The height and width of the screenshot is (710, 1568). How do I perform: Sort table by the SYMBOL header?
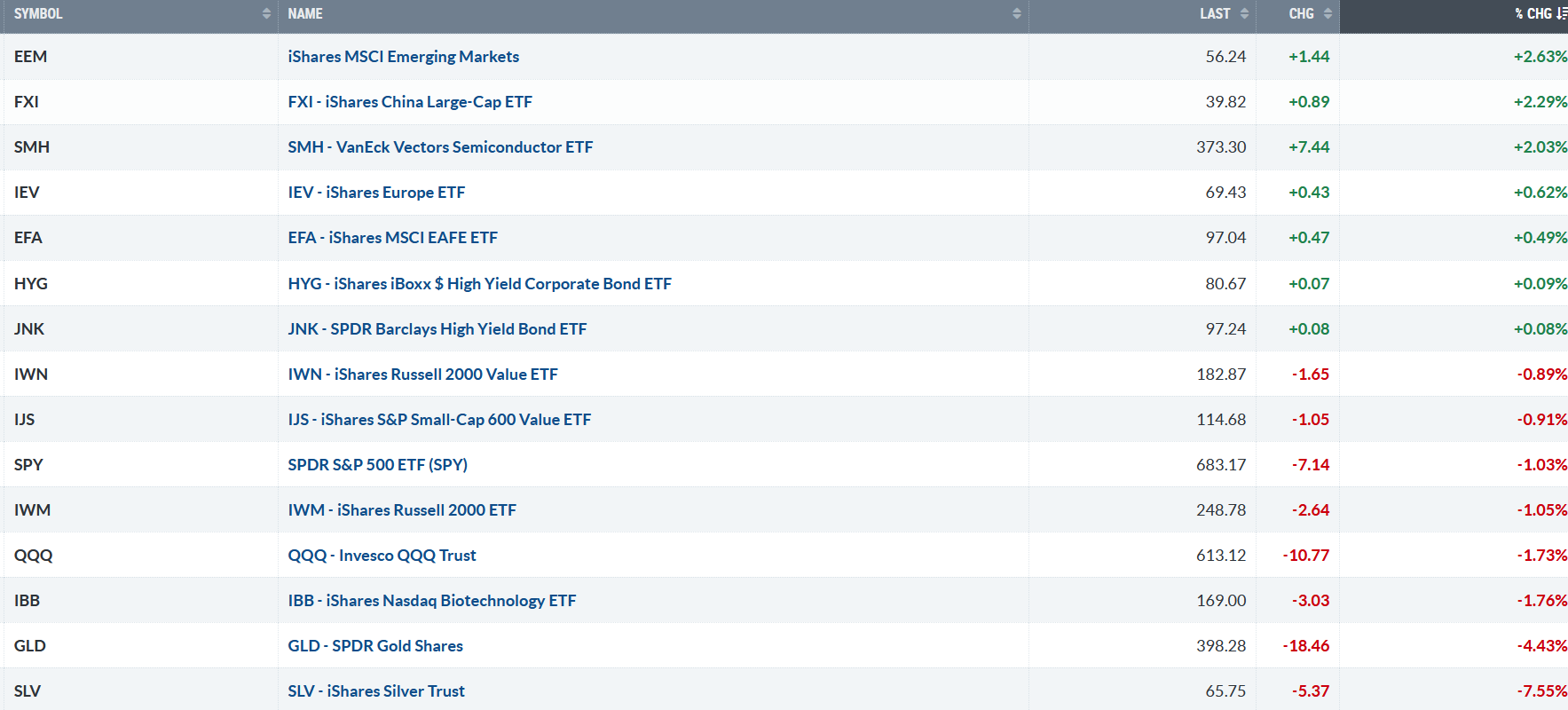tap(38, 14)
